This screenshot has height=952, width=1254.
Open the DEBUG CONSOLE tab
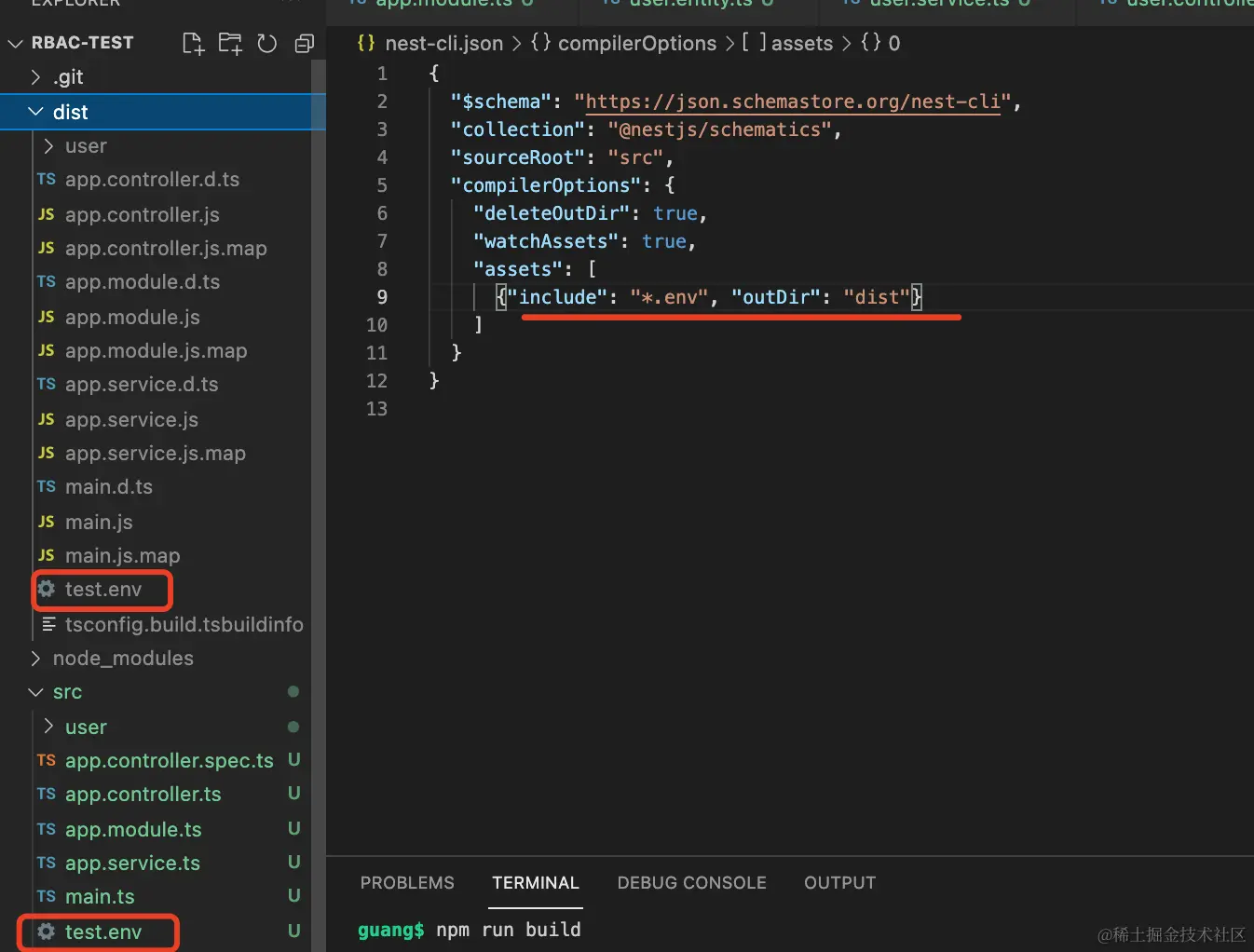[691, 882]
